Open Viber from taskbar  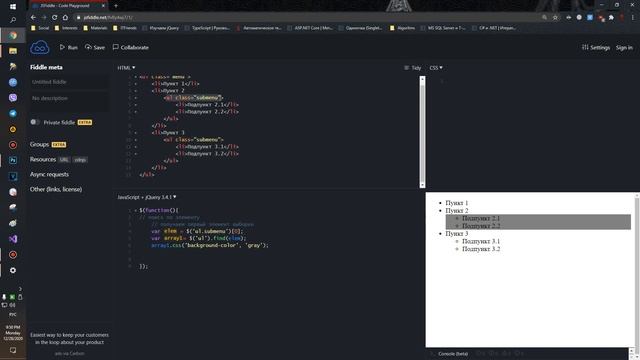pyautogui.click(x=13, y=98)
